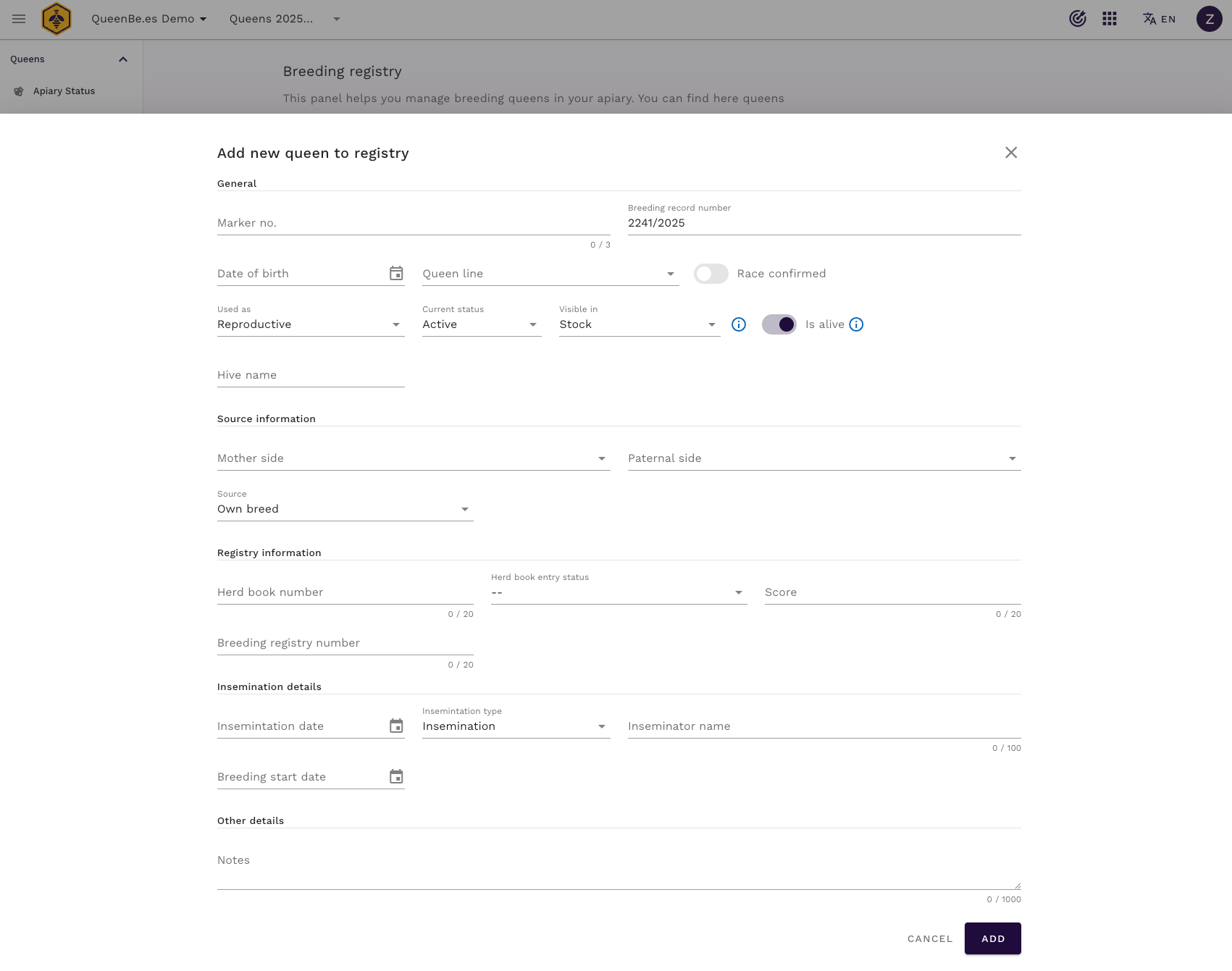Select Apiary Status in the sidebar
This screenshot has height=971, width=1232.
tap(64, 91)
